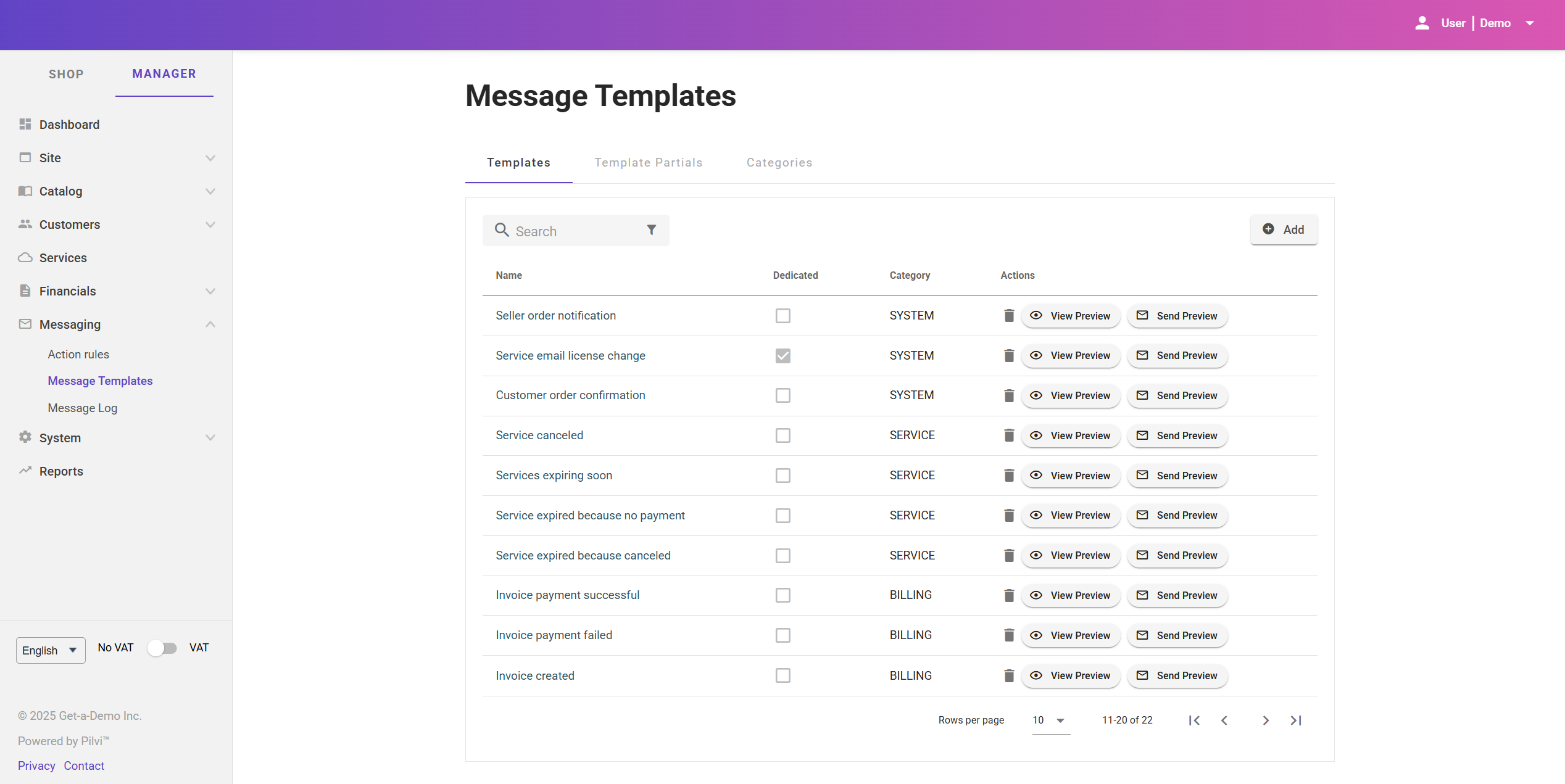
Task: Check Dedicated box for Seller order notification
Action: click(783, 316)
